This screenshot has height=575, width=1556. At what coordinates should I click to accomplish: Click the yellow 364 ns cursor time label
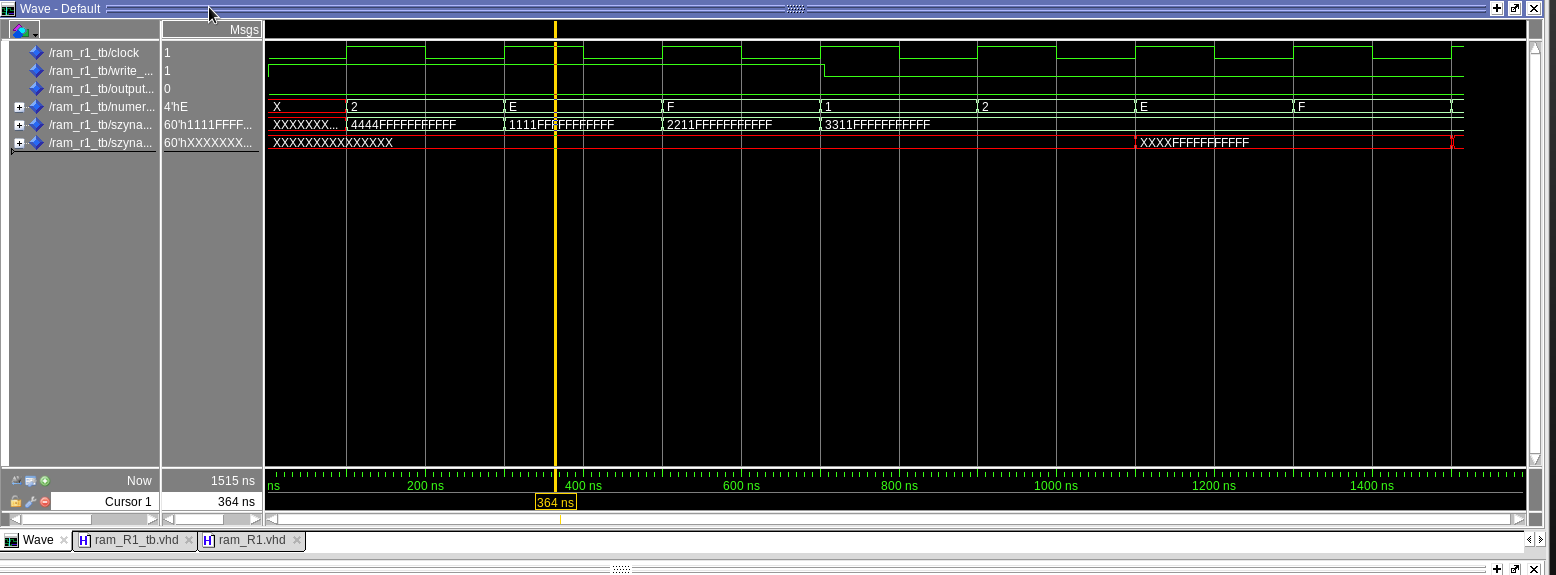tap(556, 502)
